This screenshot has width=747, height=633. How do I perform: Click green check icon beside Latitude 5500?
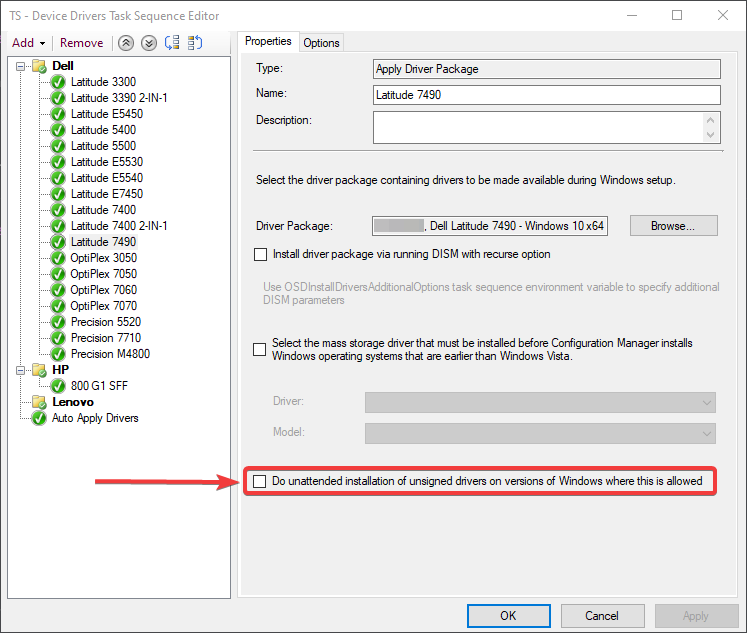[58, 146]
